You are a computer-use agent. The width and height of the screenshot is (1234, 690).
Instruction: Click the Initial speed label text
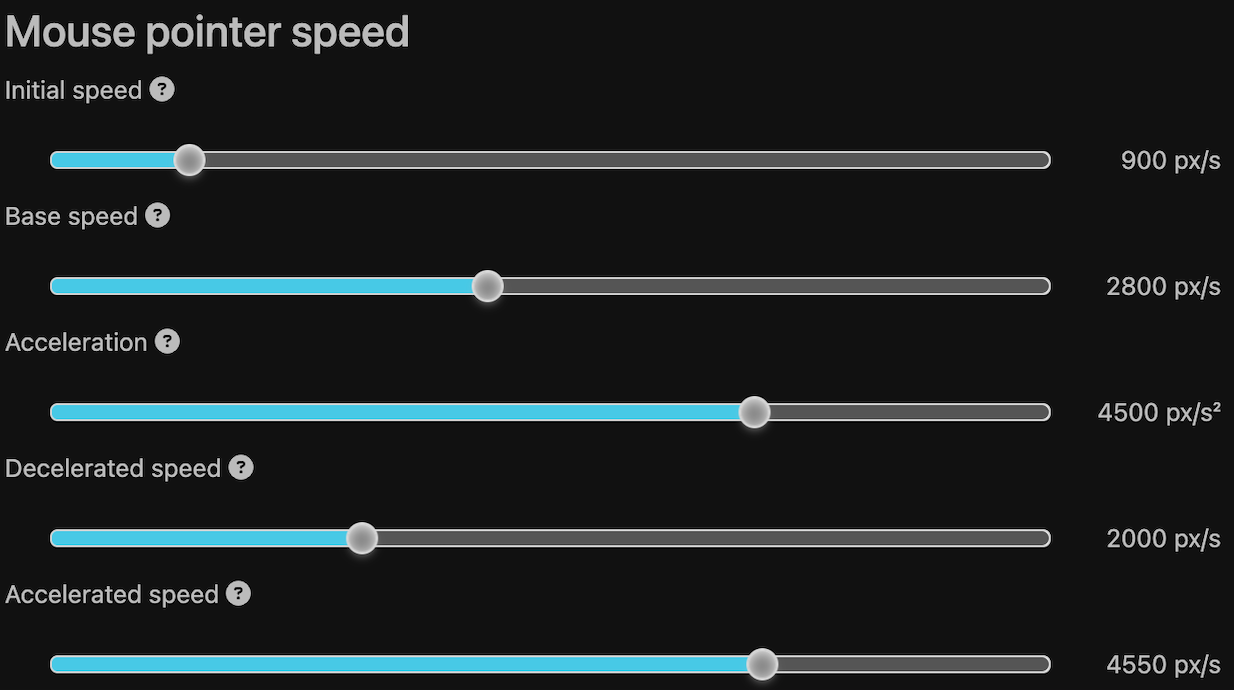(x=74, y=91)
